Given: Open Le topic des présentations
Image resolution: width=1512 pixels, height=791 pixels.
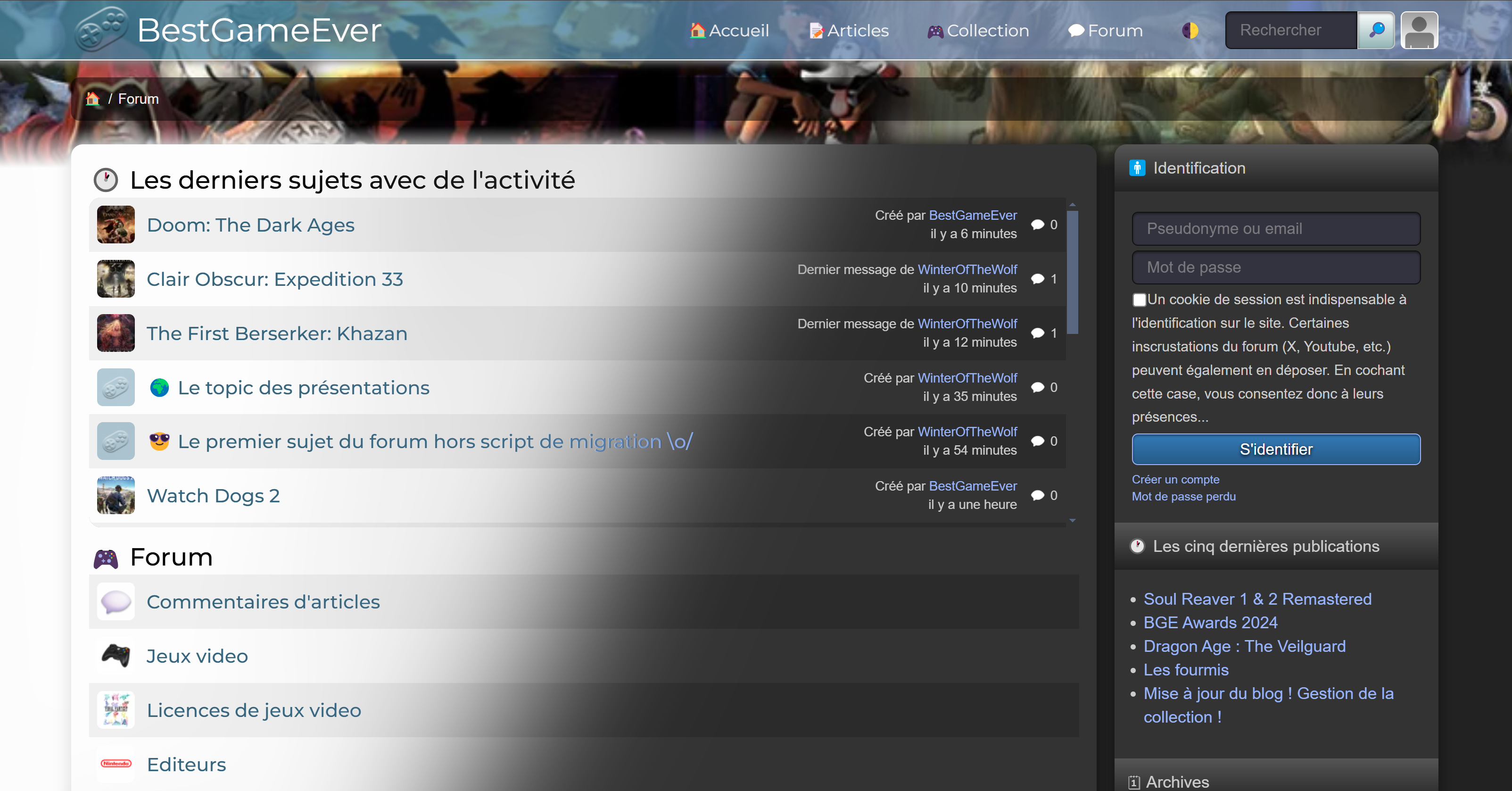Looking at the screenshot, I should click(304, 388).
